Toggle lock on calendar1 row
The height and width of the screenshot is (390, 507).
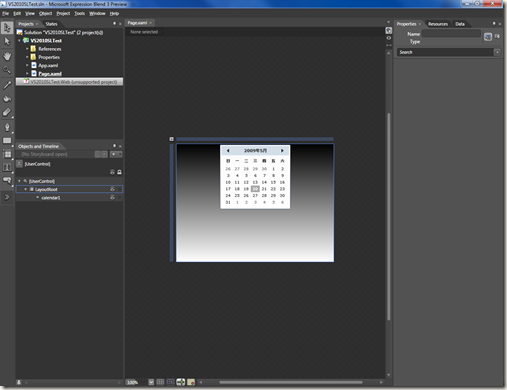(119, 197)
